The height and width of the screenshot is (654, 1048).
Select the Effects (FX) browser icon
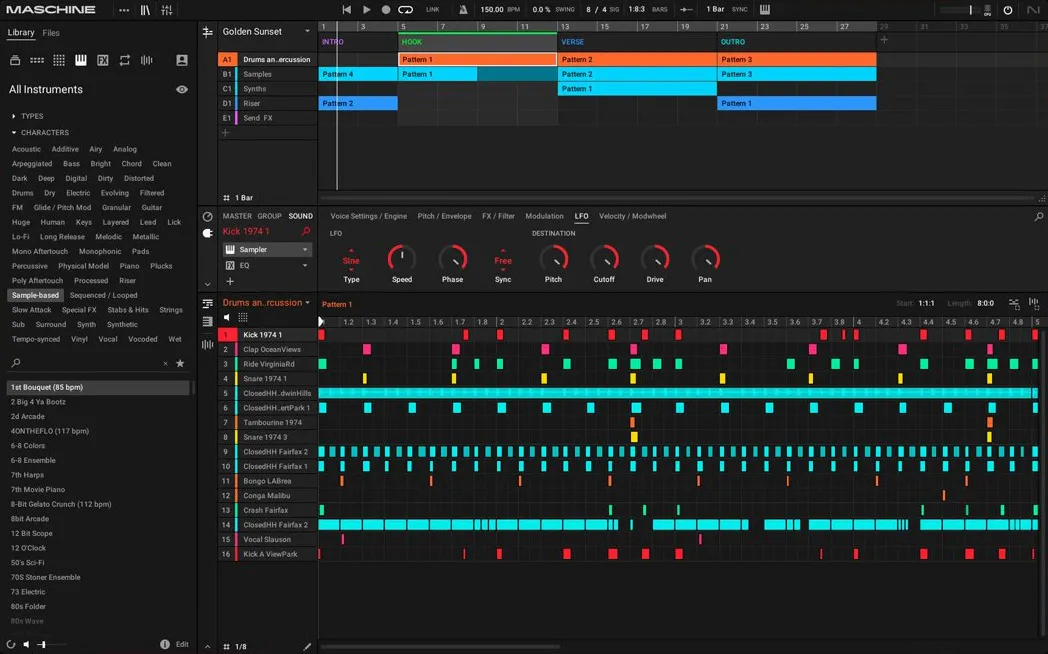pyautogui.click(x=103, y=61)
